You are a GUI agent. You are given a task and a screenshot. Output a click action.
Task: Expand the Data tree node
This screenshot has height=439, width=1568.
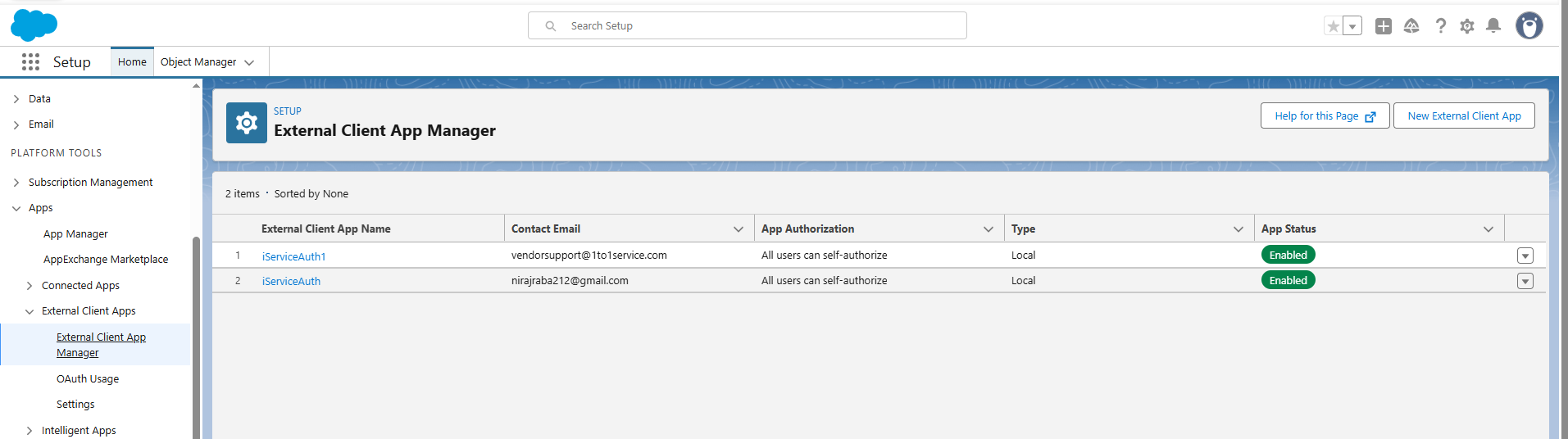[16, 99]
